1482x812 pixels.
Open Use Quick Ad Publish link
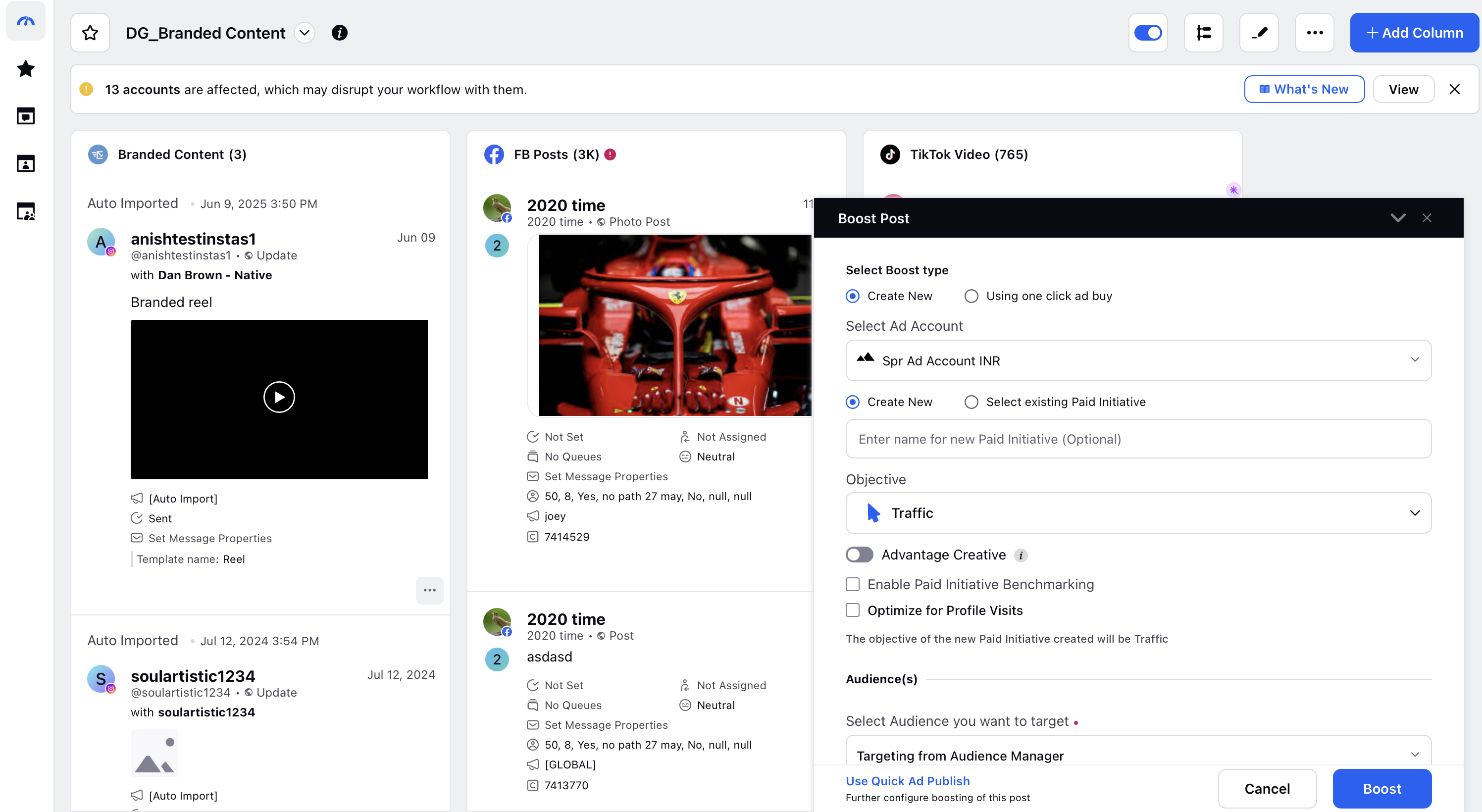tap(907, 781)
